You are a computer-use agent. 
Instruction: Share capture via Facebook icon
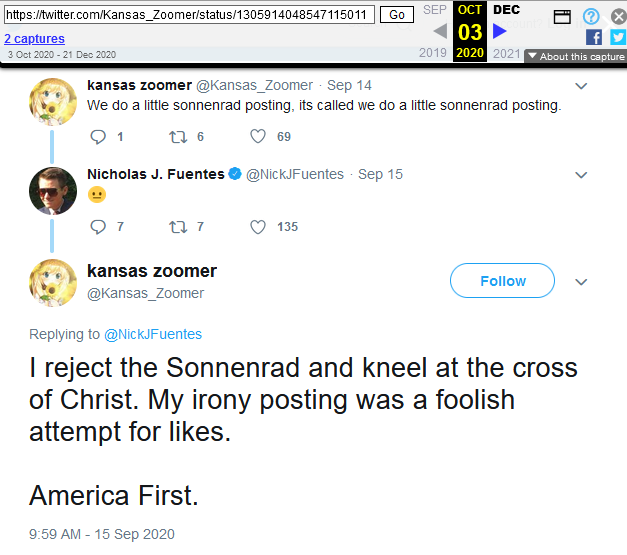593,37
